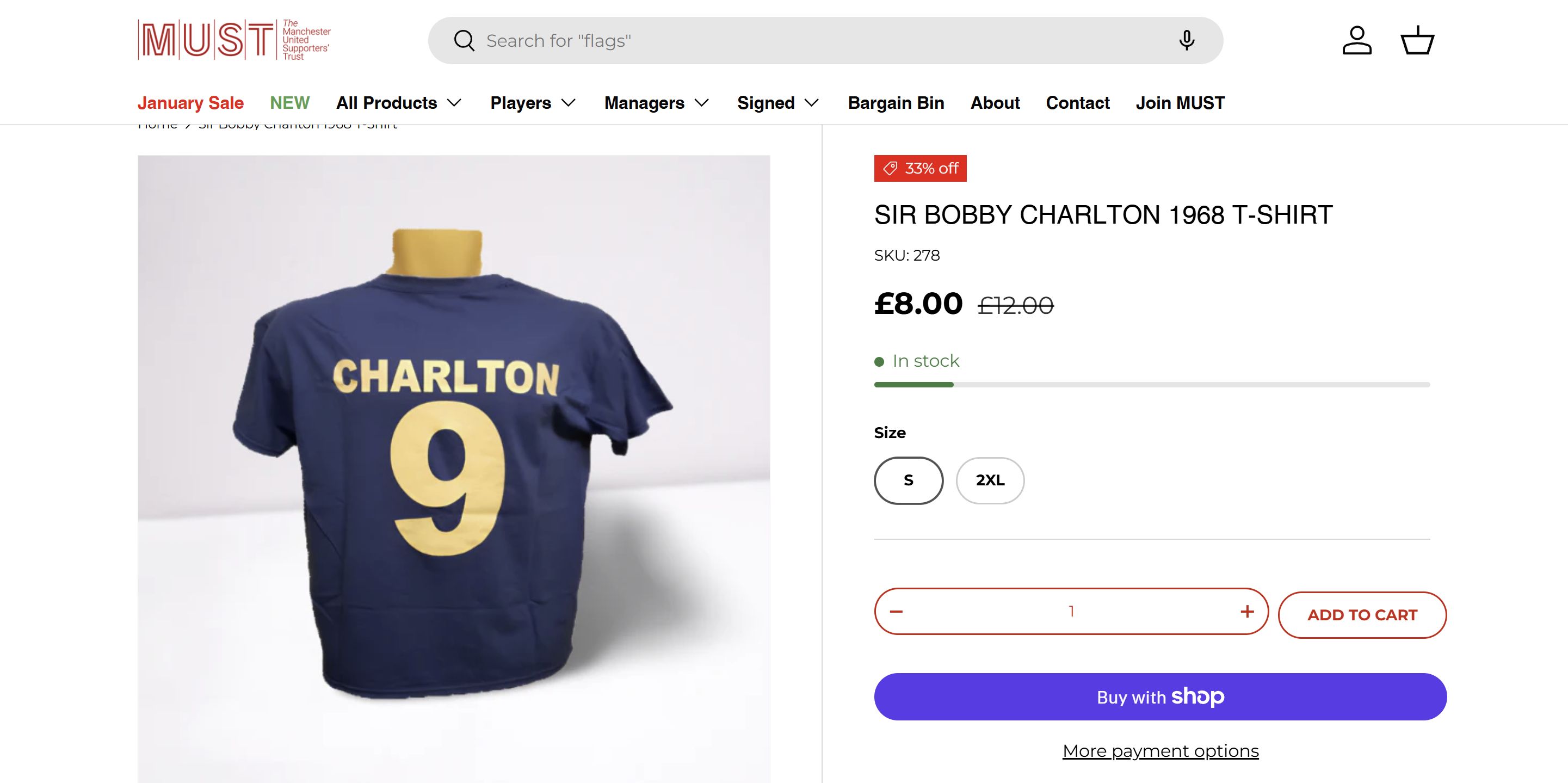Click Buy with Shop button

[1160, 696]
